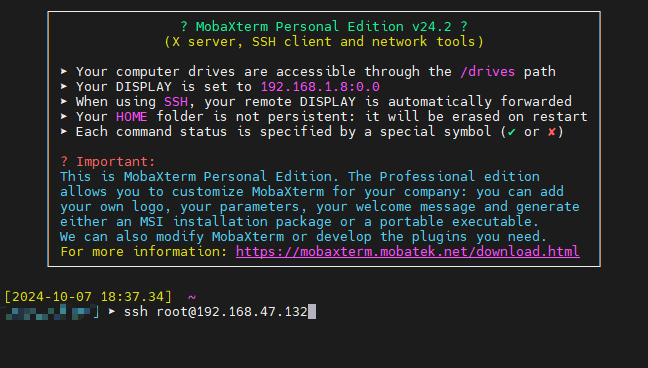Click the red X status symbol
Screen dimensions: 648x368
coord(551,132)
